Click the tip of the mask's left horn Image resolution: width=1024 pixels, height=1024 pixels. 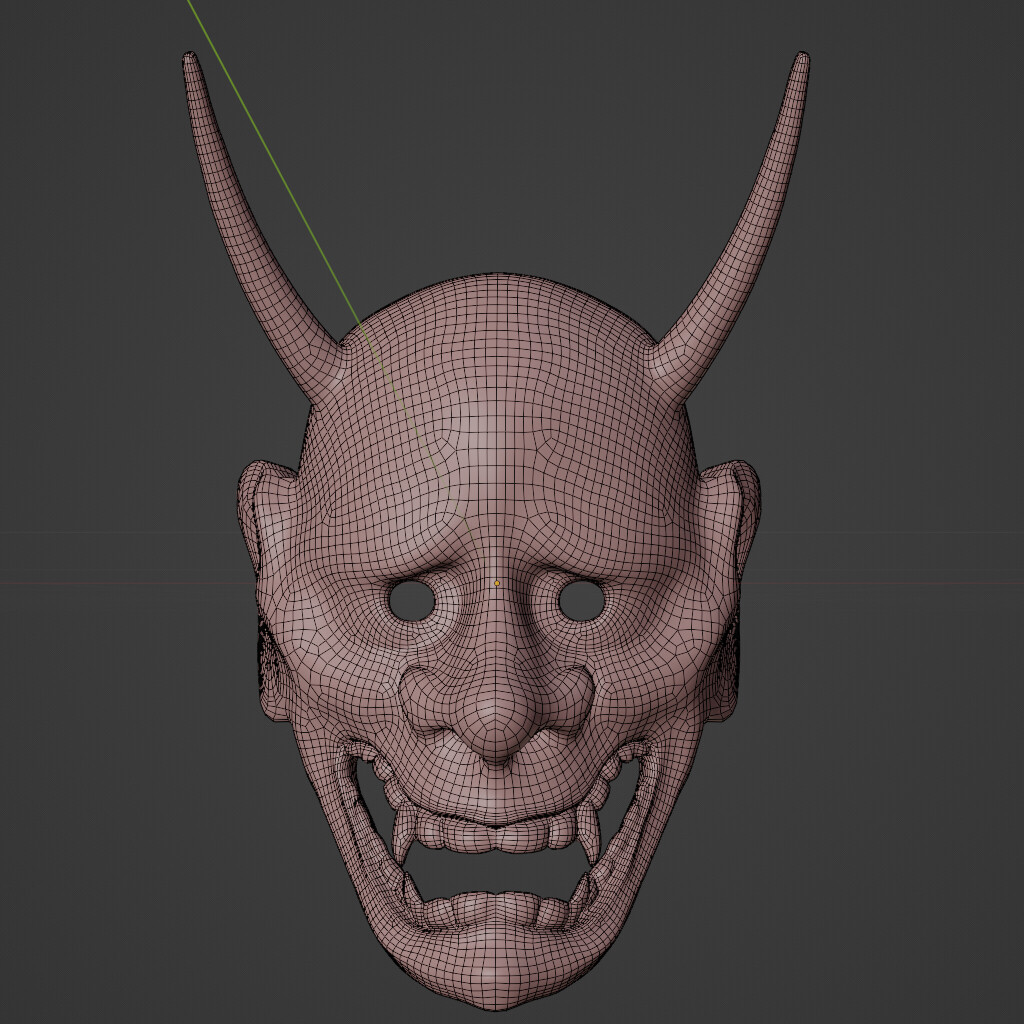[x=189, y=57]
